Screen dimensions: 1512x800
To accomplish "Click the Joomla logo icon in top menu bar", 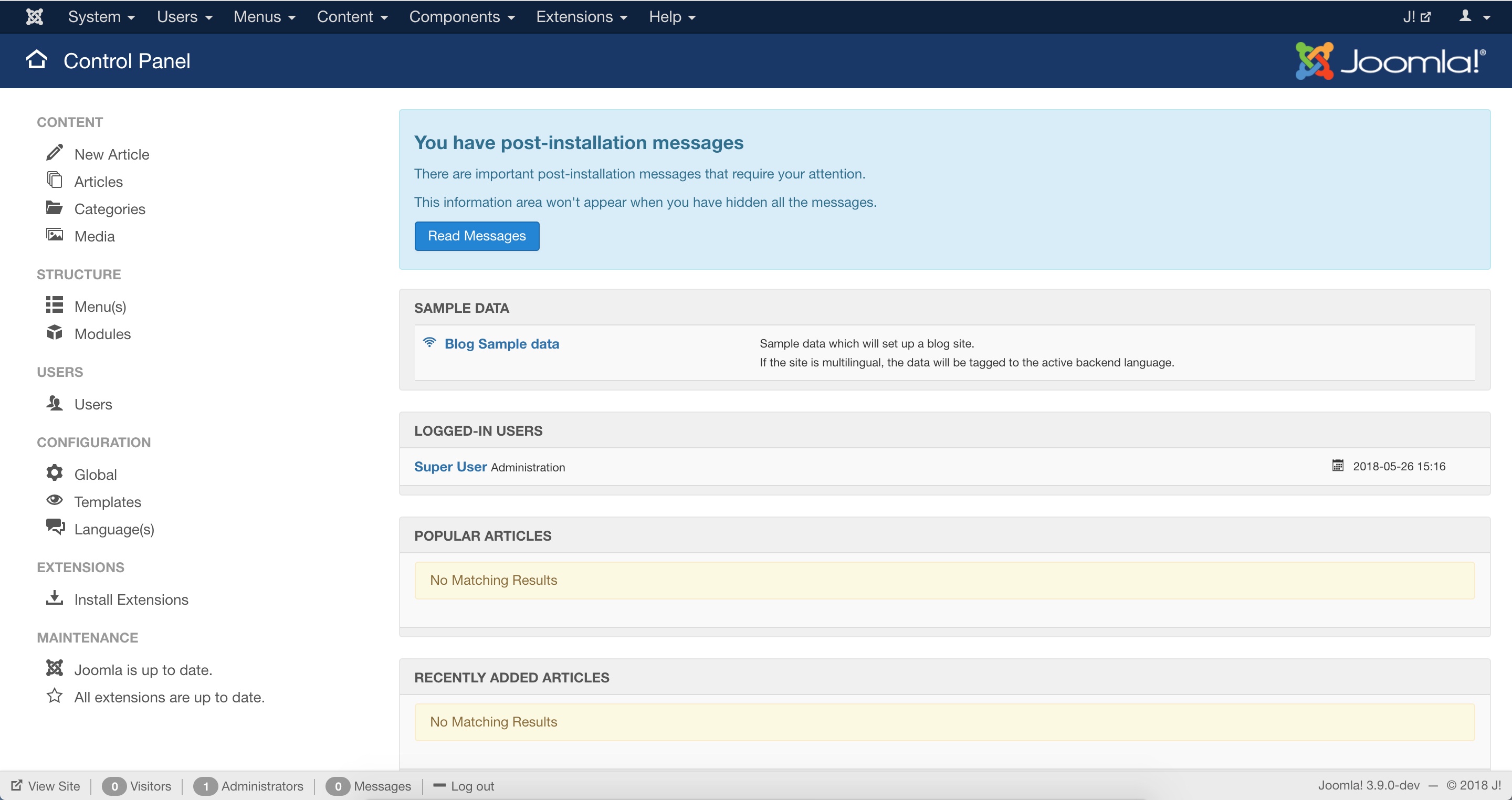I will [x=35, y=16].
